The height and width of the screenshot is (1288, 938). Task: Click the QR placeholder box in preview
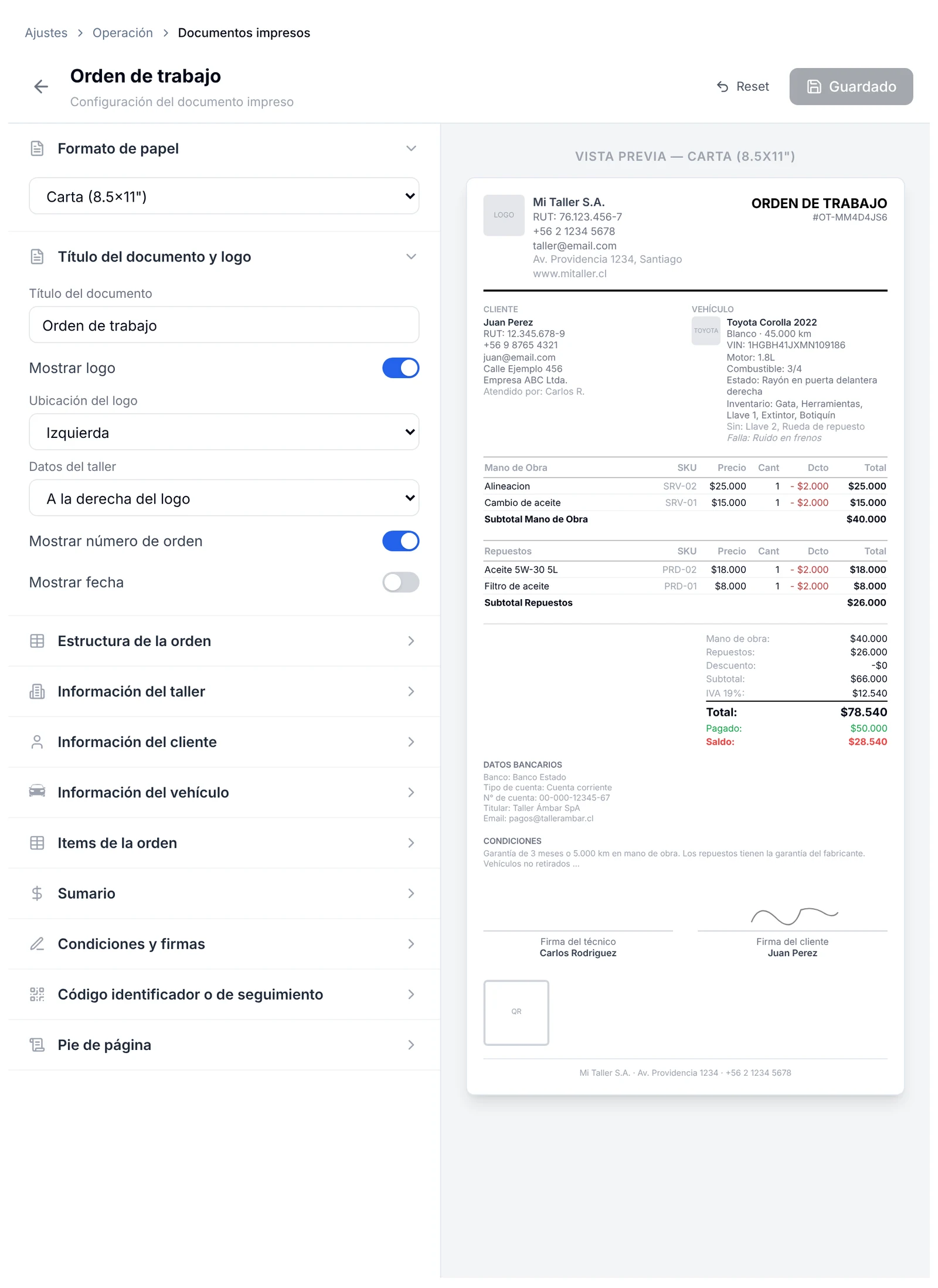[516, 1012]
